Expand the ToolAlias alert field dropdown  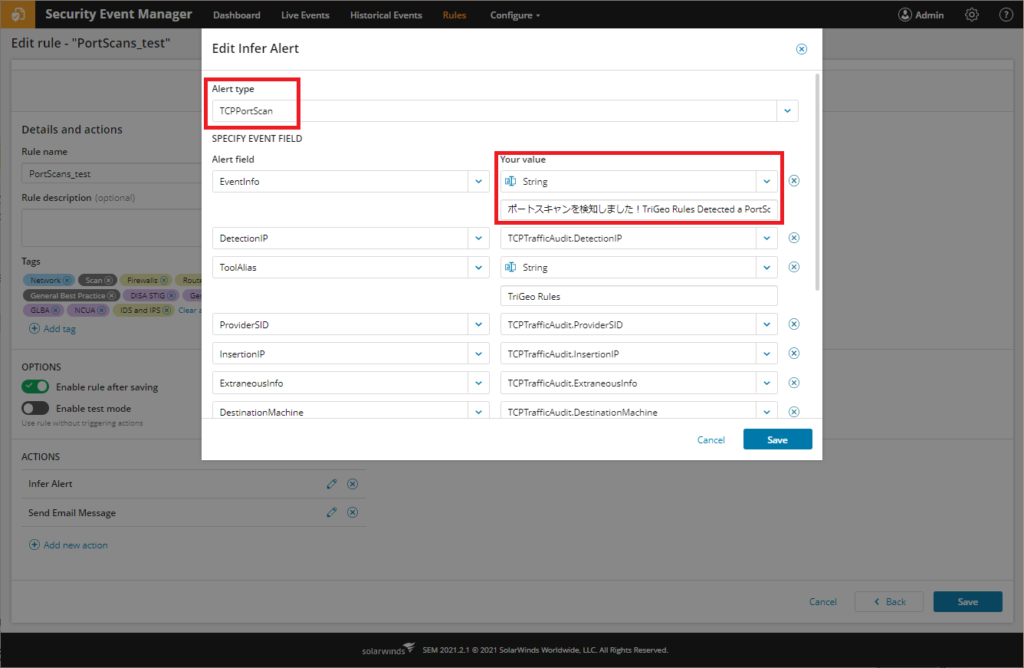[479, 268]
